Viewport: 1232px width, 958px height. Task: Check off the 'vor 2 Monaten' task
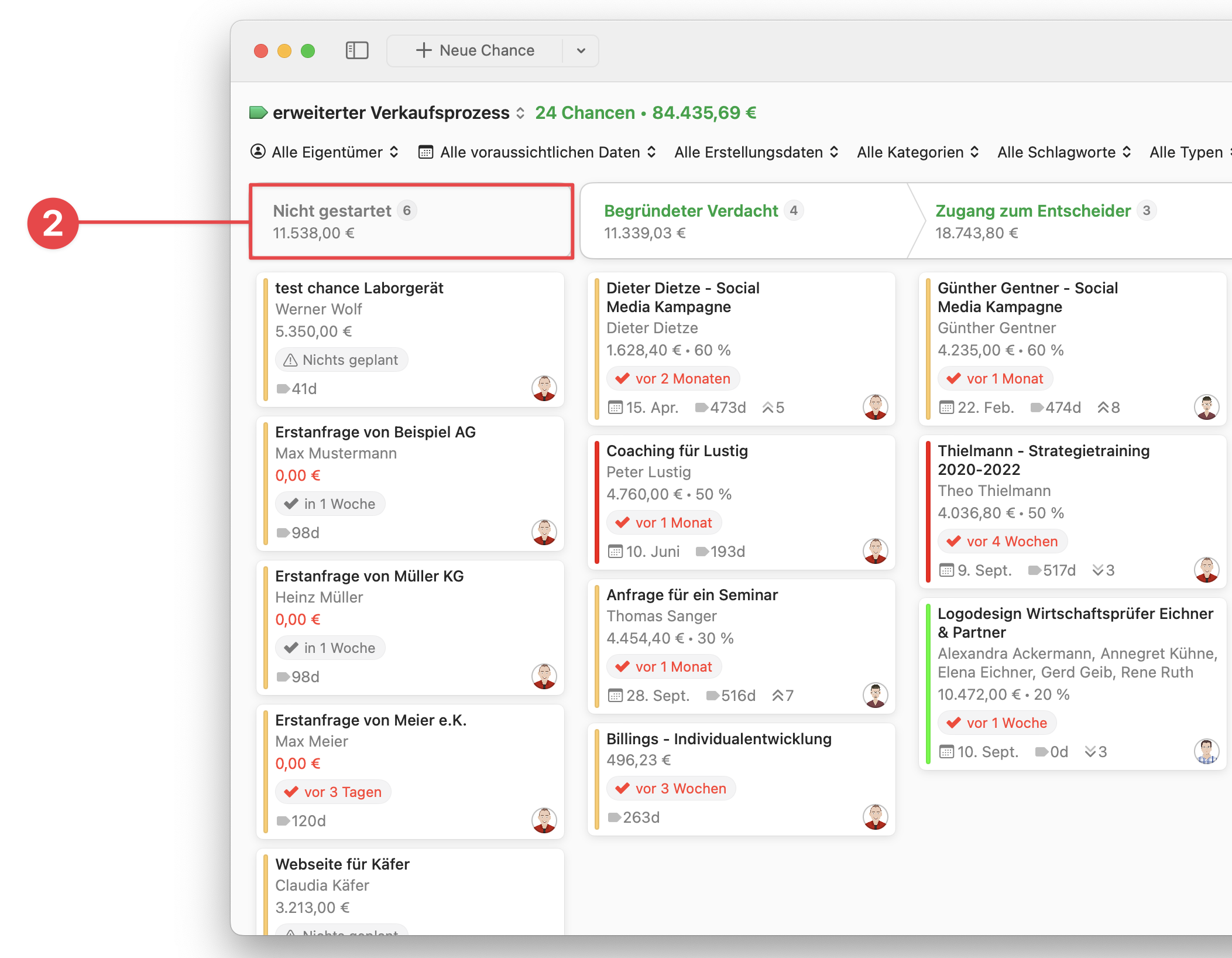[x=623, y=378]
